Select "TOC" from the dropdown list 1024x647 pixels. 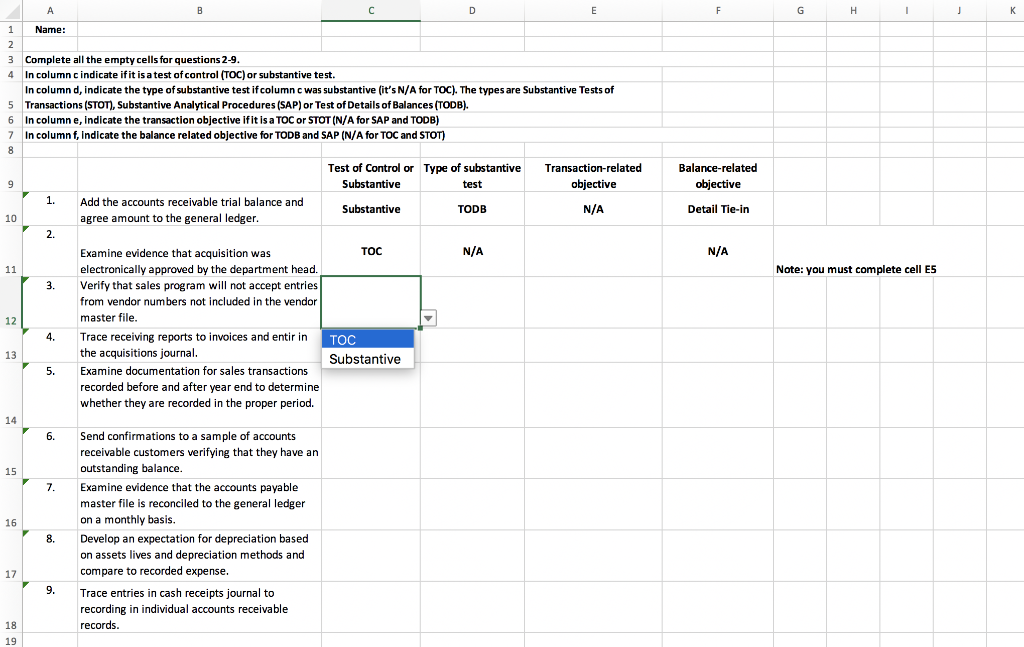343,340
